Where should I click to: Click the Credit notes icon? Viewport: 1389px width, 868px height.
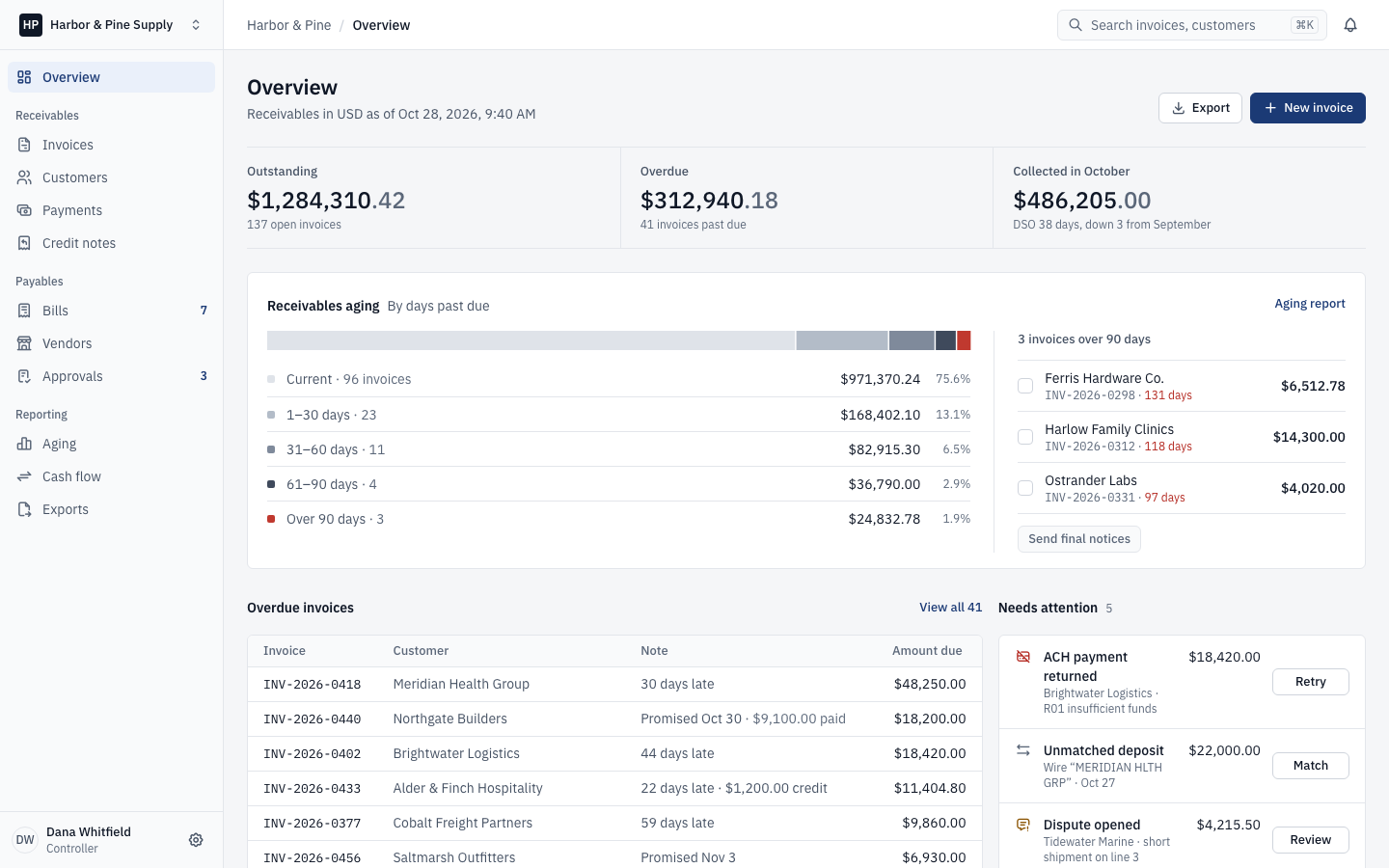(x=24, y=243)
